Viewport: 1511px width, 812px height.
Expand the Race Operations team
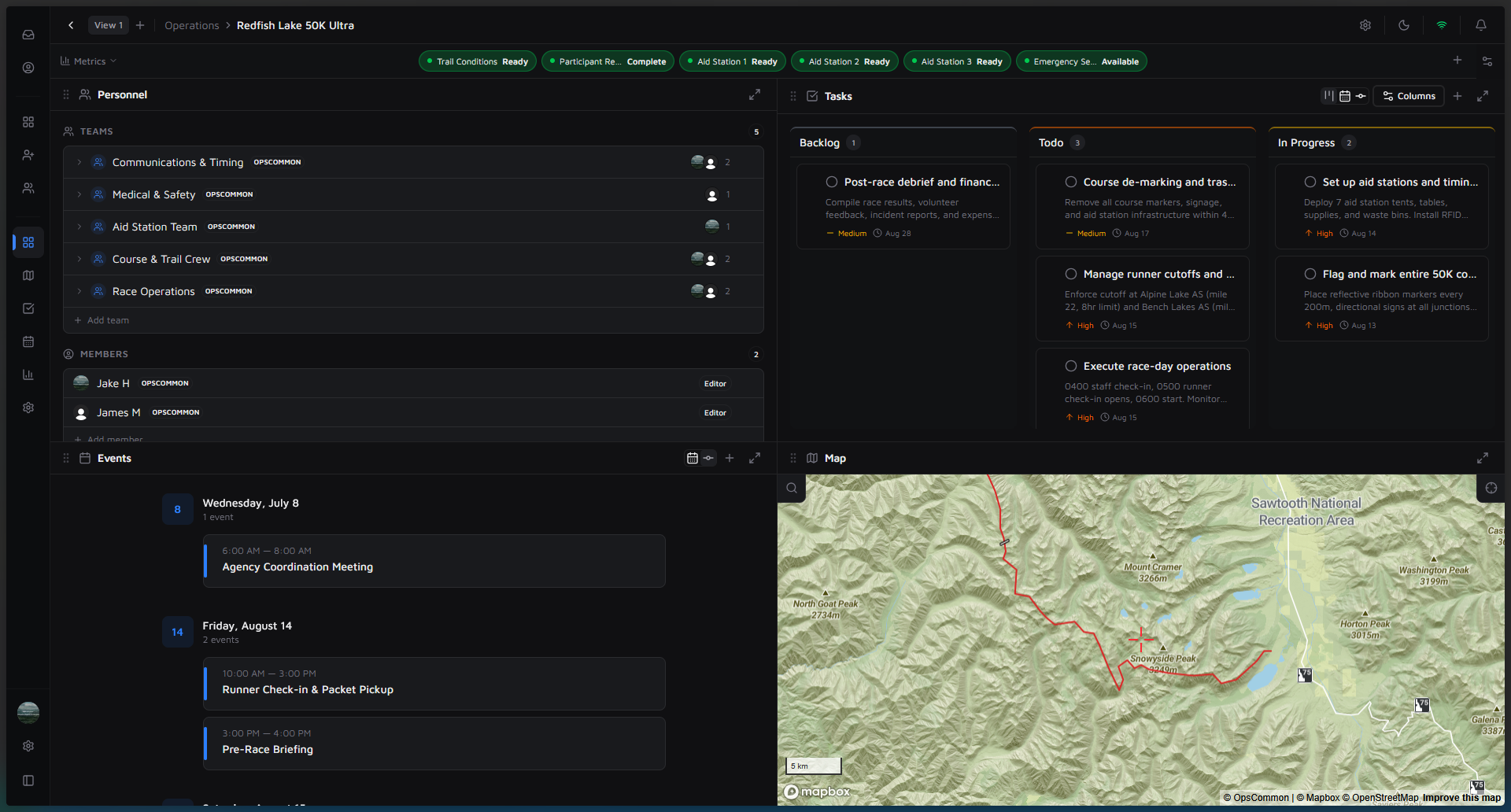[x=79, y=291]
